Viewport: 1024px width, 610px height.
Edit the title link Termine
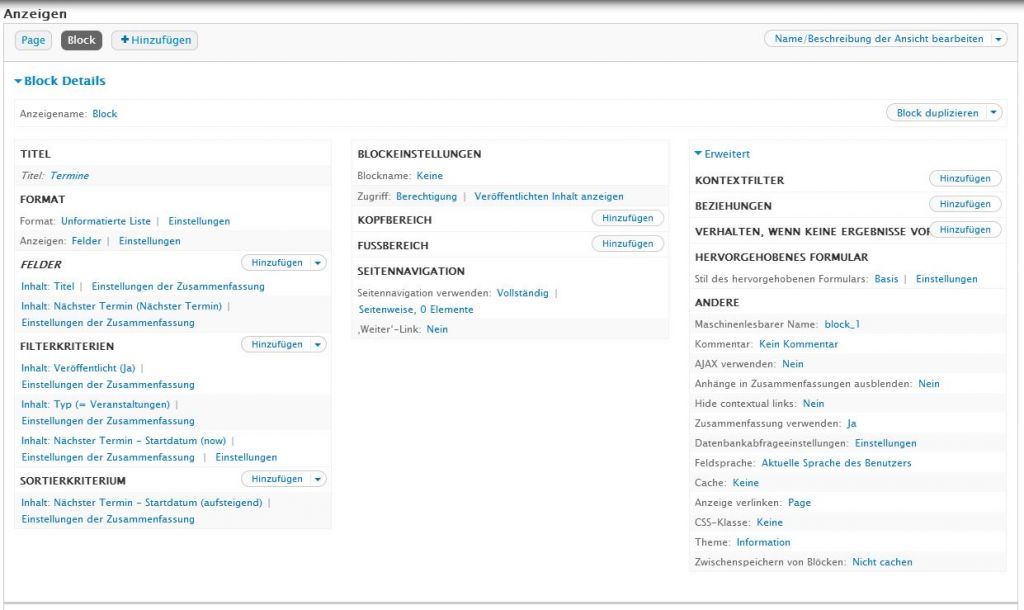69,176
